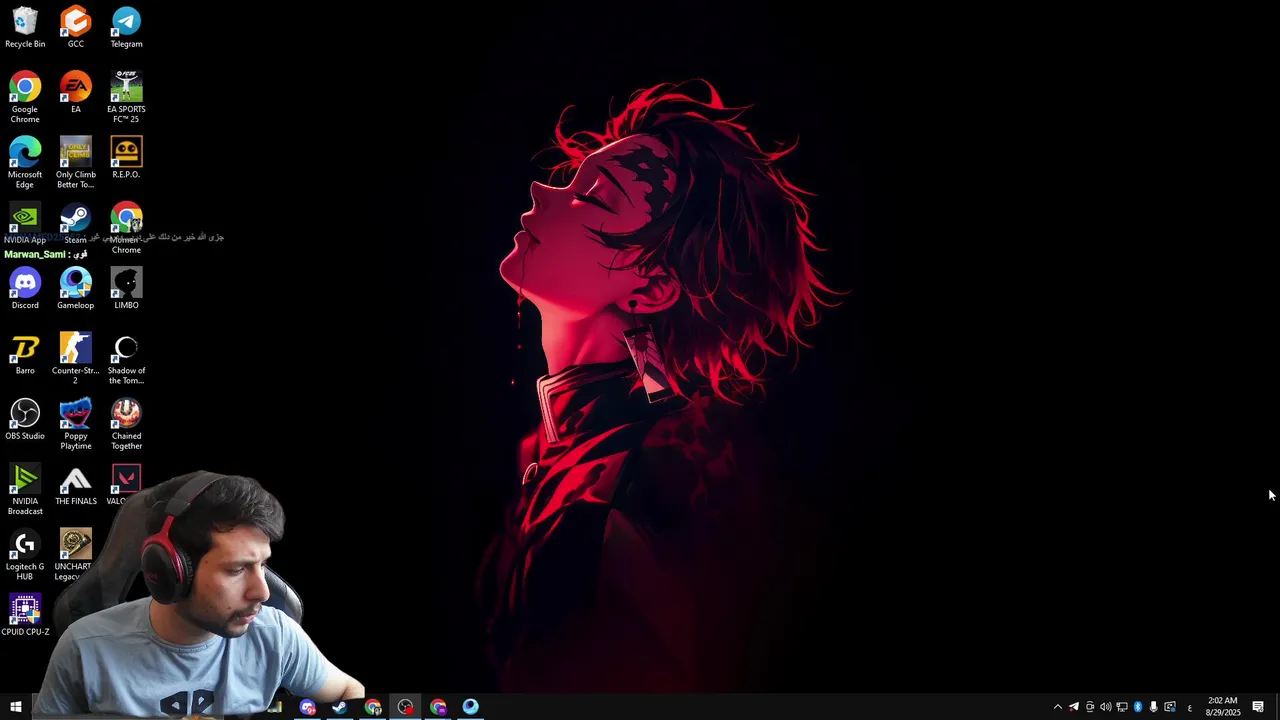Image resolution: width=1280 pixels, height=720 pixels.
Task: Launch the GCC desktop shortcut
Action: (x=75, y=27)
